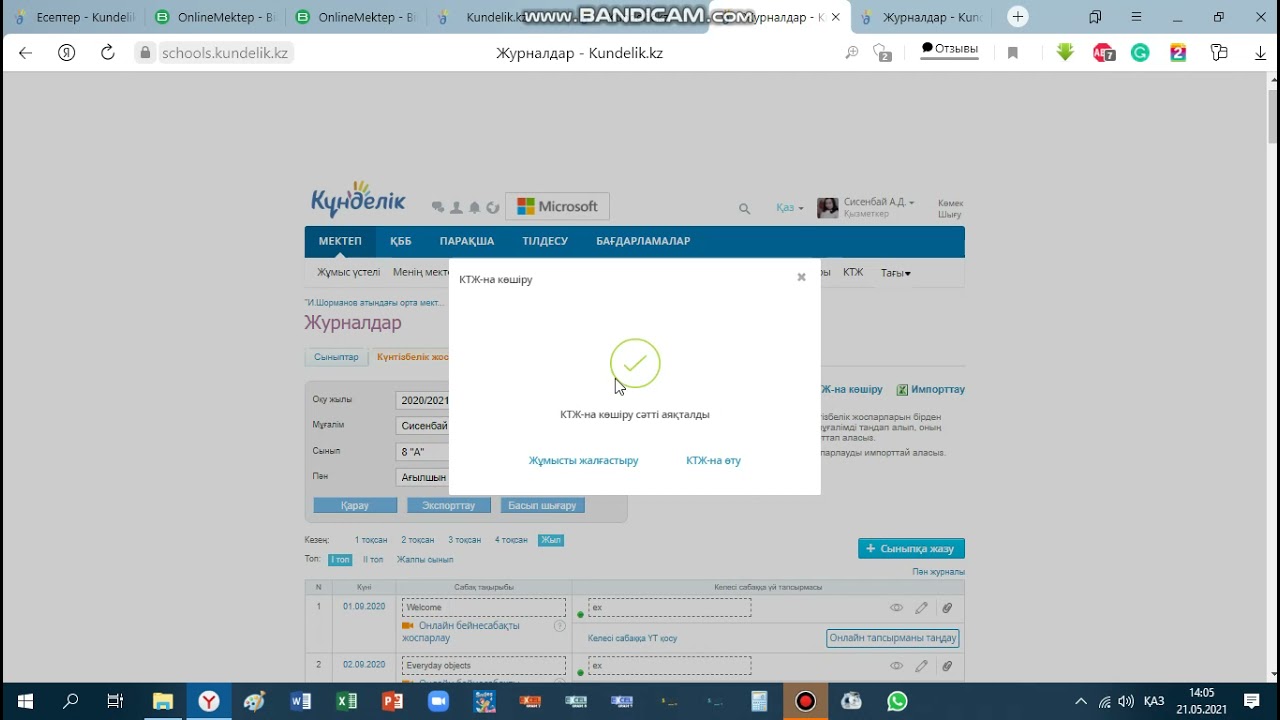Click the homework field for Welcome row

[670, 608]
